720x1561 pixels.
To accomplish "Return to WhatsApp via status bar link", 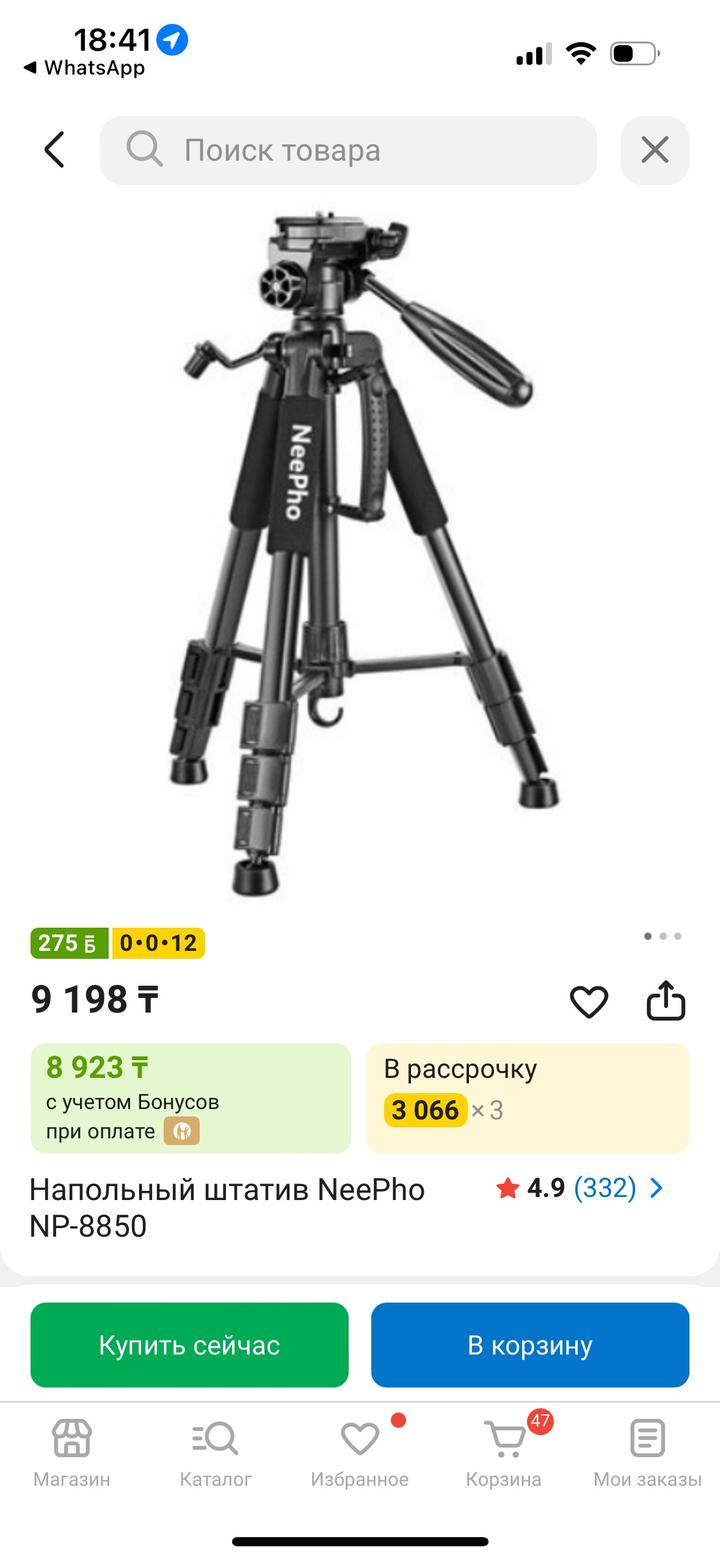I will tap(84, 68).
